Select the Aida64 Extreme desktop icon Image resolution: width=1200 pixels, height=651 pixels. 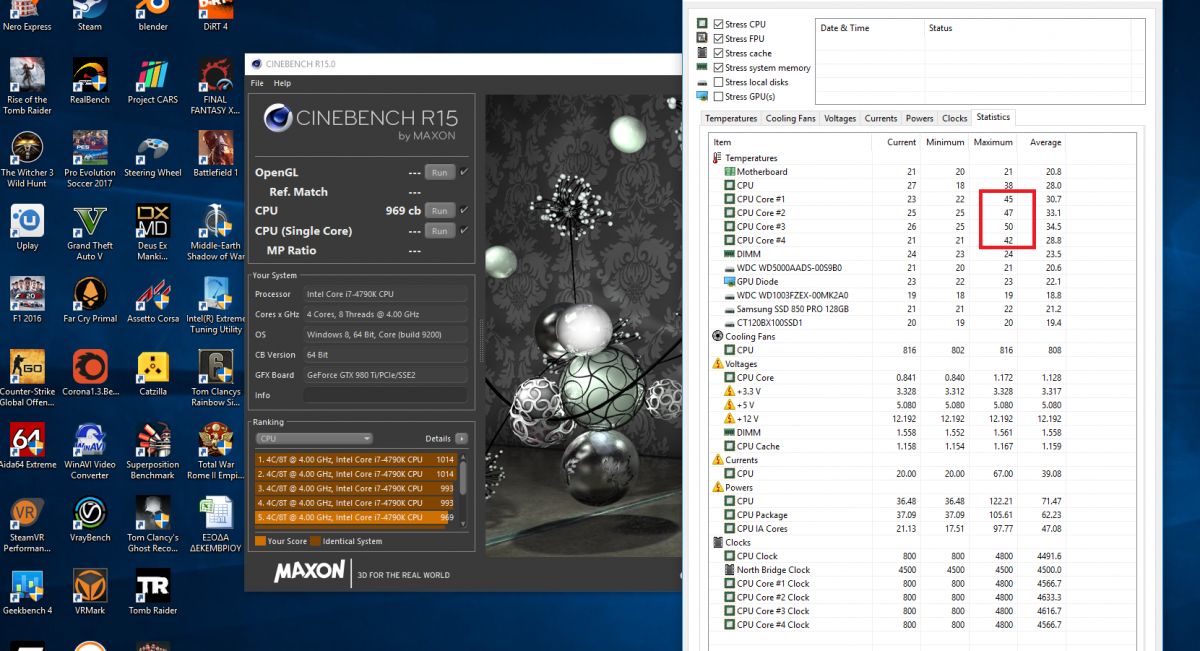coord(27,446)
